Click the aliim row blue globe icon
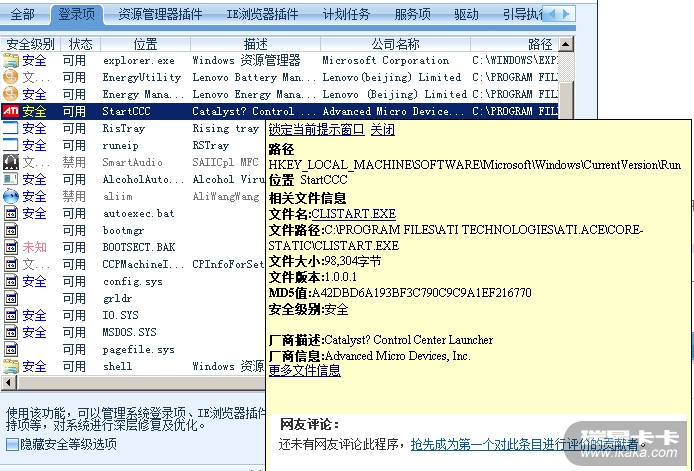The height and width of the screenshot is (471, 694). [11, 196]
